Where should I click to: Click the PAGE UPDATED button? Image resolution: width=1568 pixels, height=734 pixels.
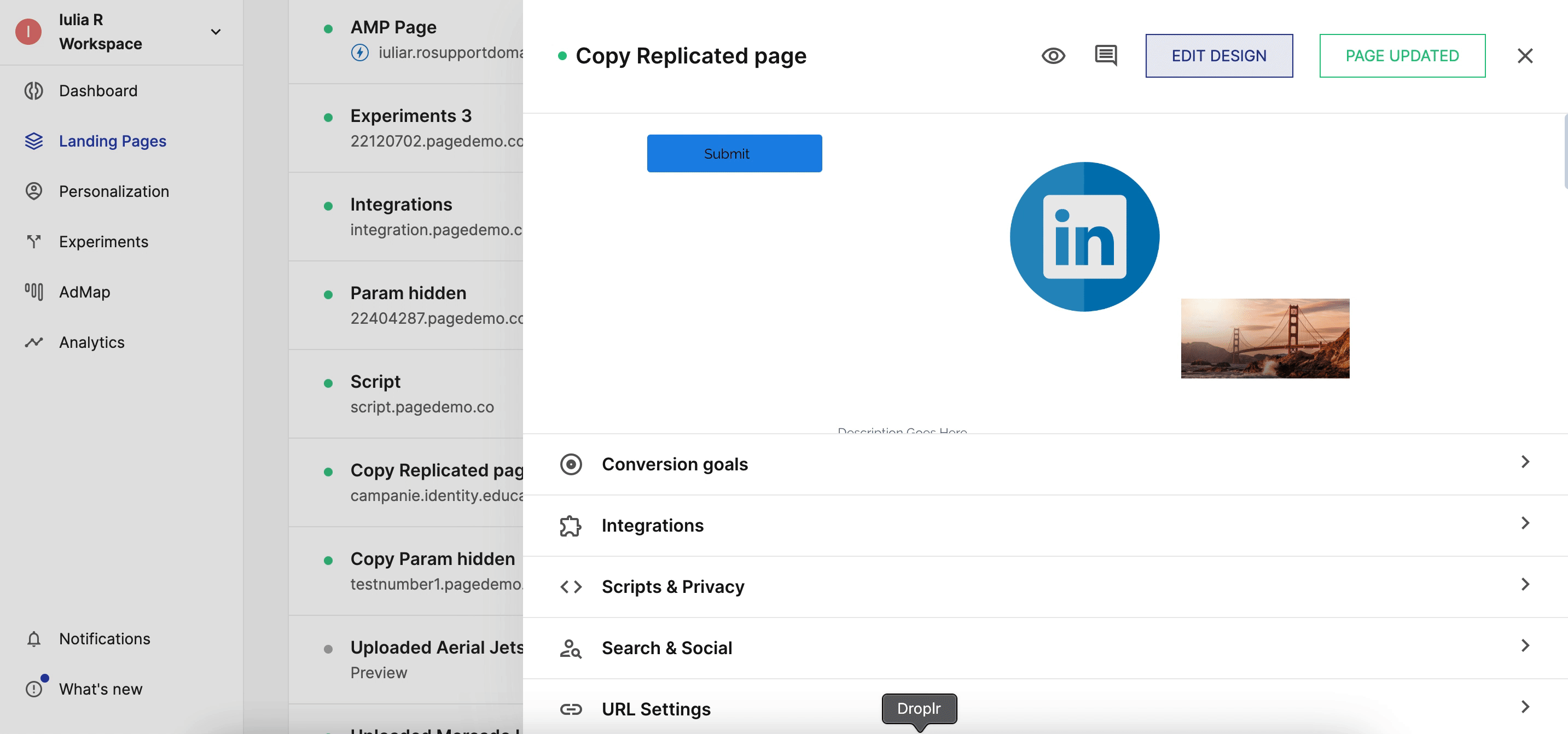point(1402,56)
